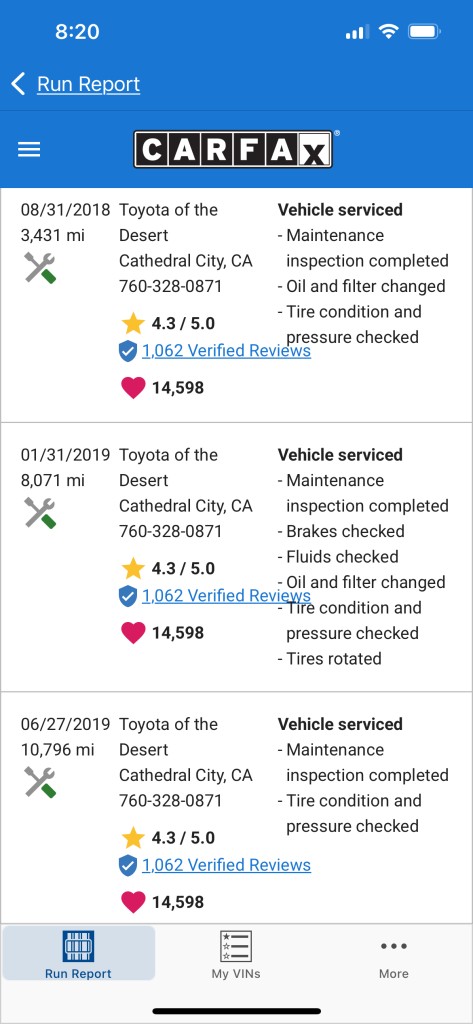
Task: Switch to the My VINs tab
Action: 236,955
